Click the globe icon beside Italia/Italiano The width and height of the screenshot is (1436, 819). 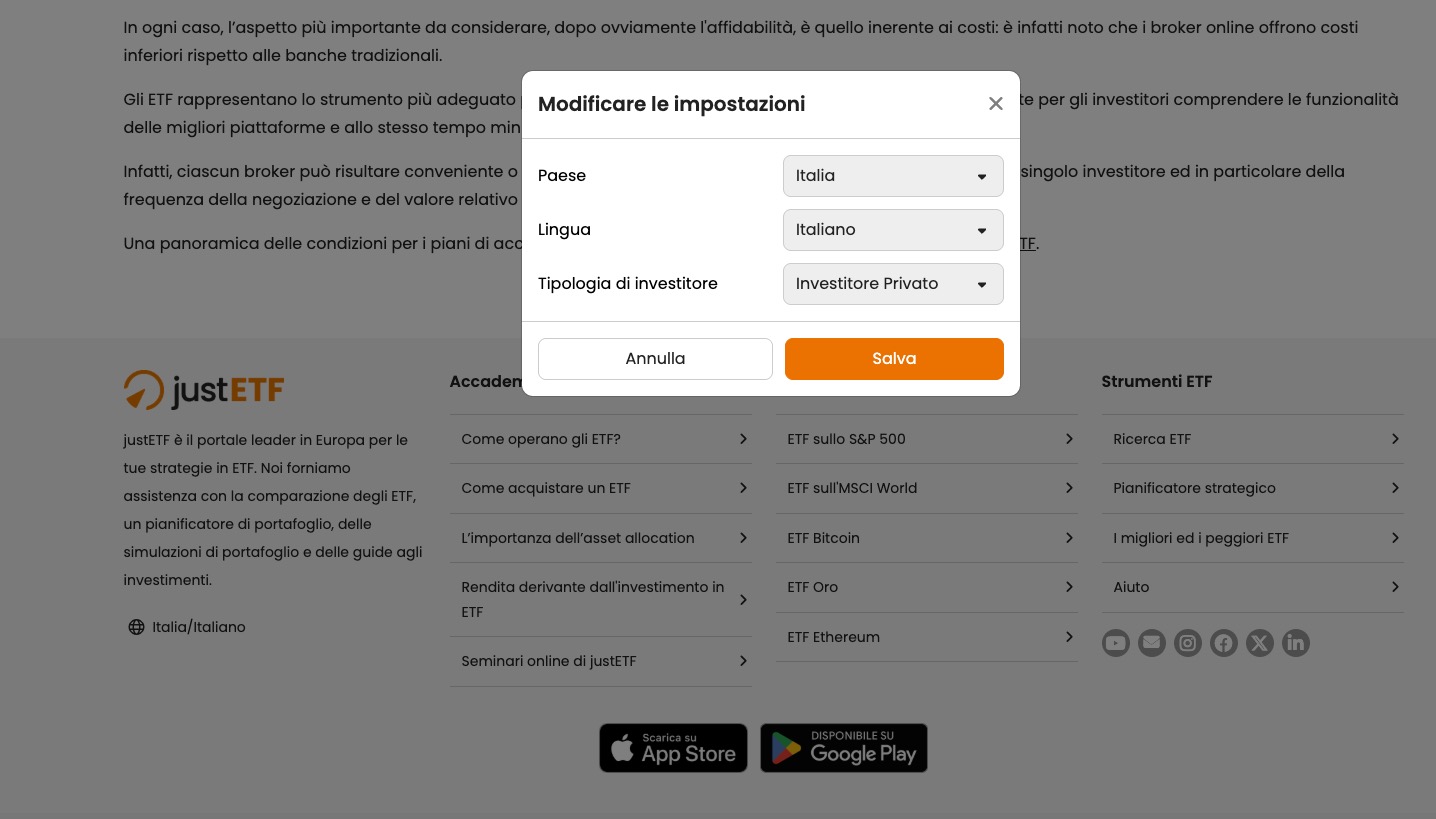click(137, 627)
